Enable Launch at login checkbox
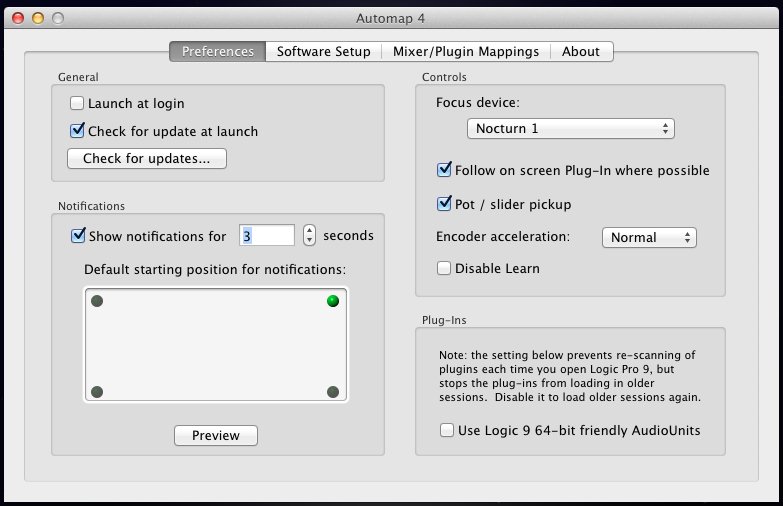The width and height of the screenshot is (783, 506). 77,103
